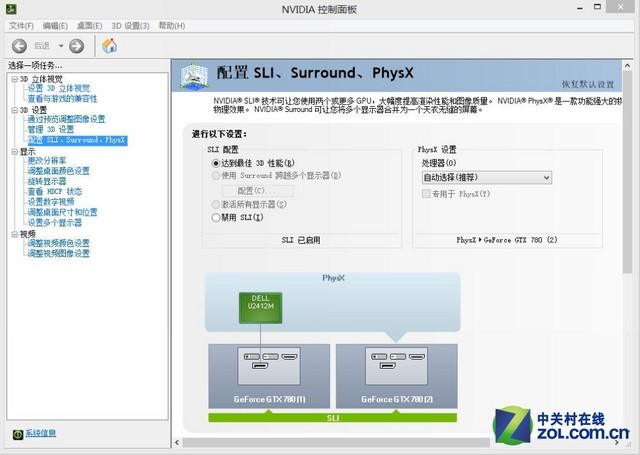Collapse the 3D 设置 tree node
This screenshot has height=455, width=640.
coord(15,110)
